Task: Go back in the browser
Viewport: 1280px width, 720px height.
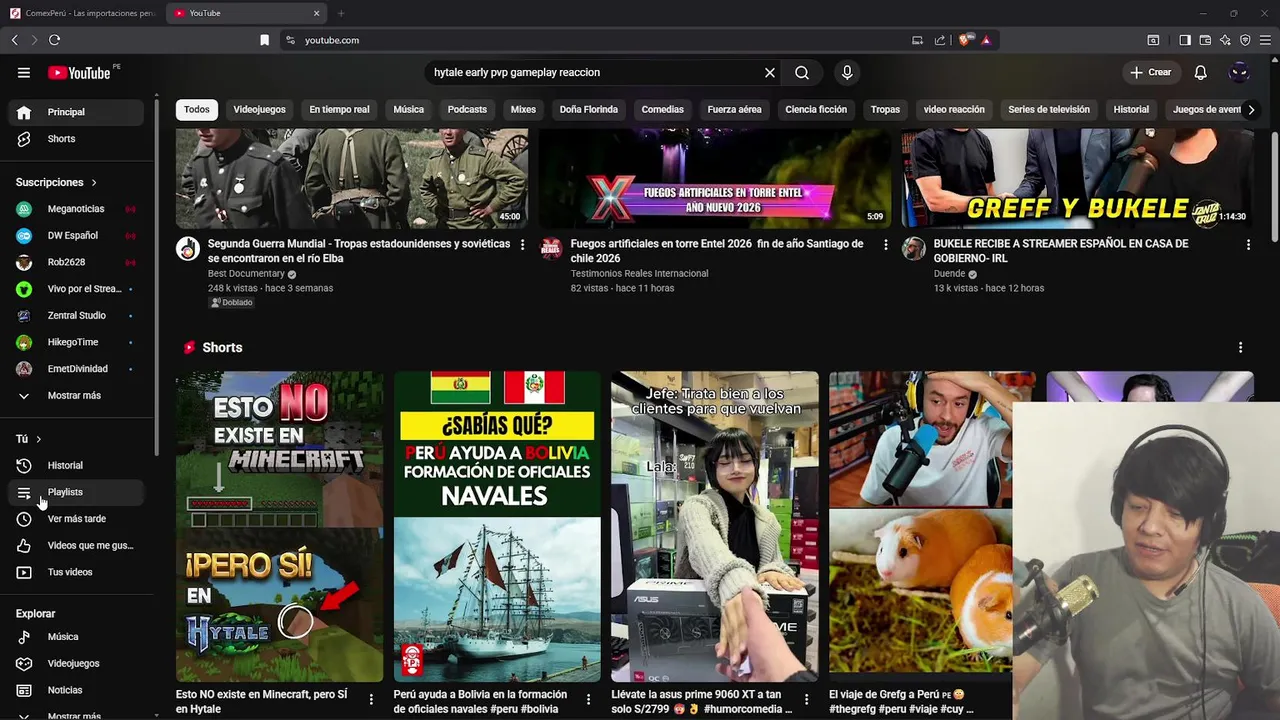Action: (x=14, y=40)
